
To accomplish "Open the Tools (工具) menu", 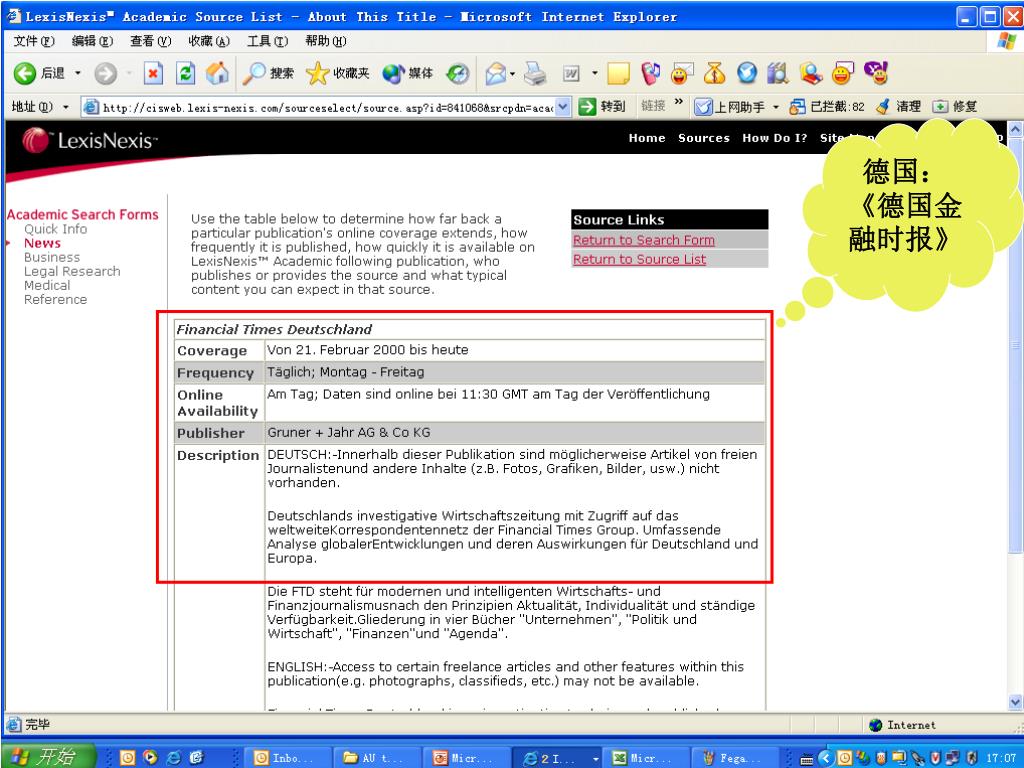I will (x=267, y=41).
